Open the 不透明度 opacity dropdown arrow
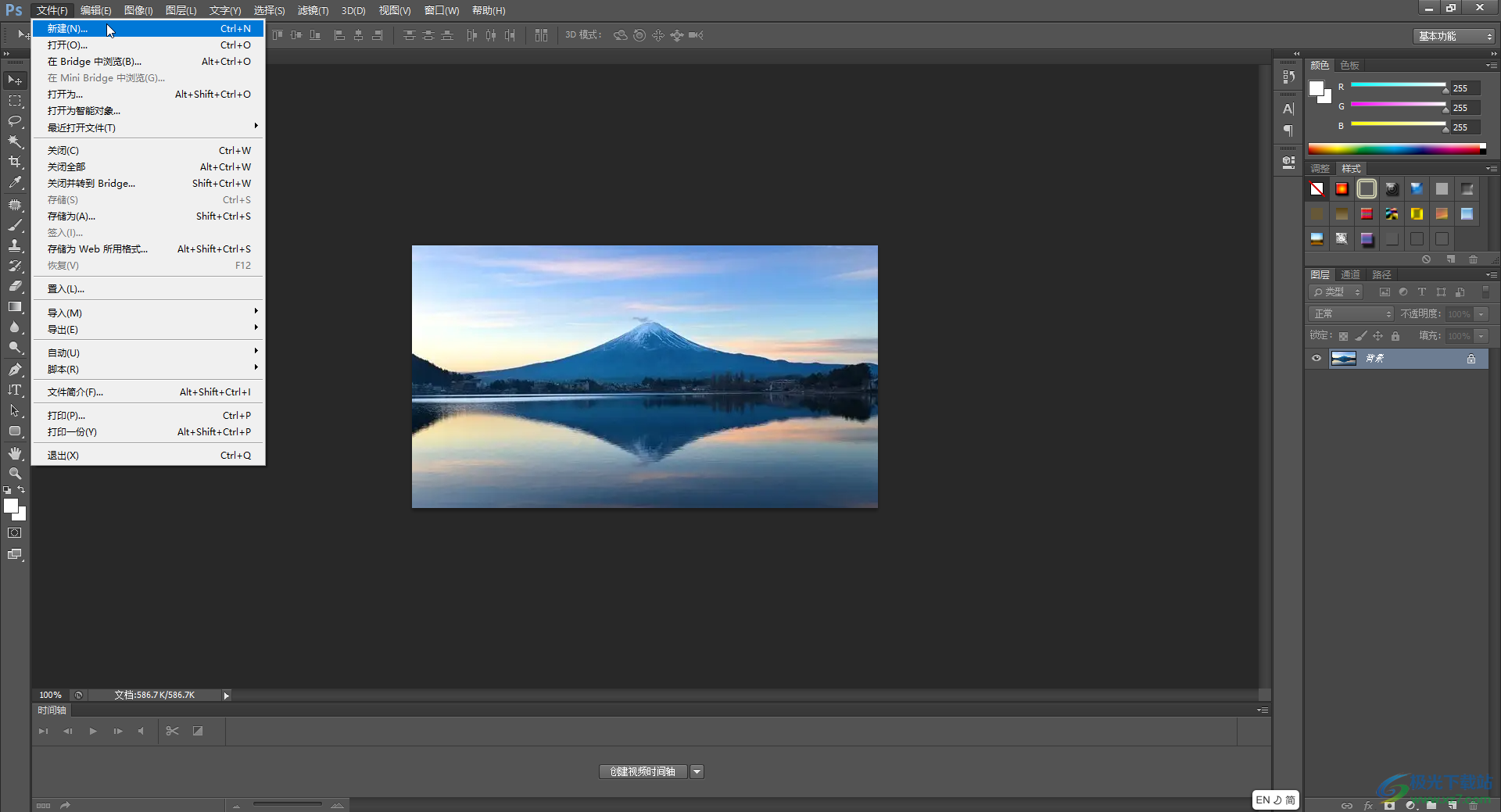Viewport: 1501px width, 812px height. click(1481, 313)
